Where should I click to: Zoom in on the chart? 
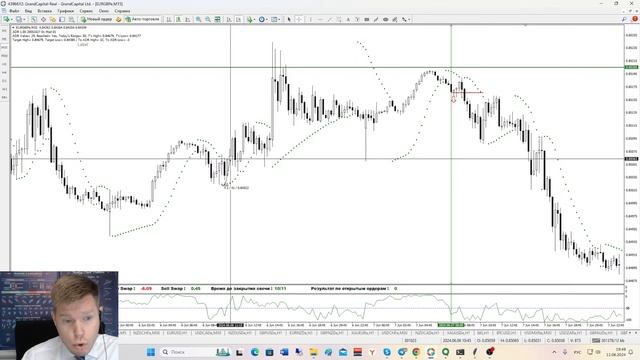coord(198,19)
